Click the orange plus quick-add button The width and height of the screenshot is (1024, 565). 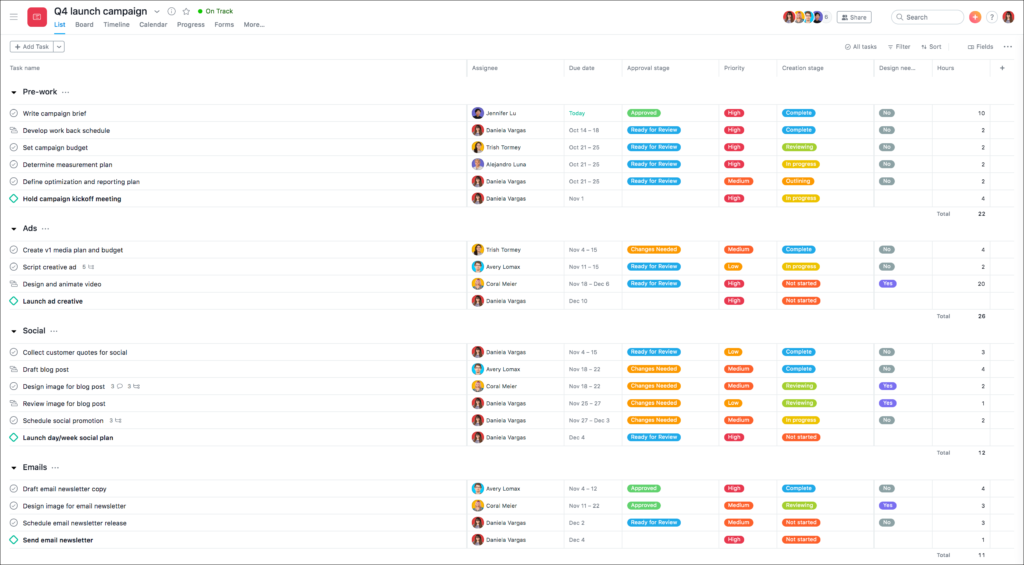(975, 17)
